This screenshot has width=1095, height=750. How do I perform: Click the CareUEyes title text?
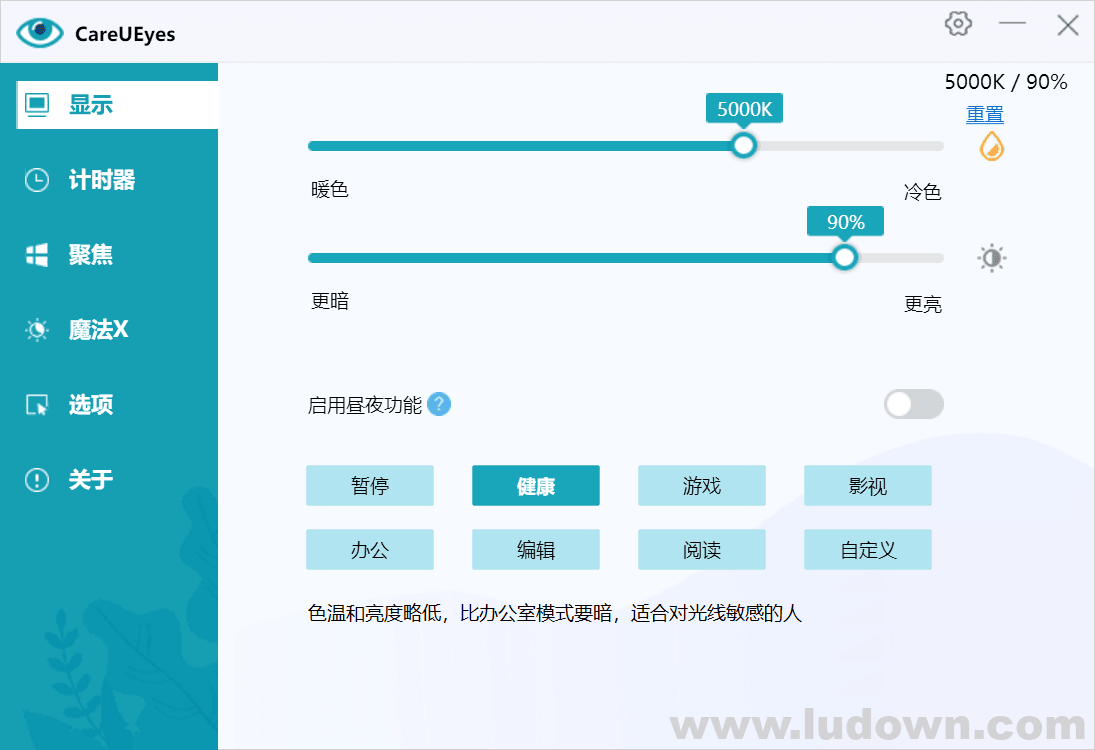(125, 34)
